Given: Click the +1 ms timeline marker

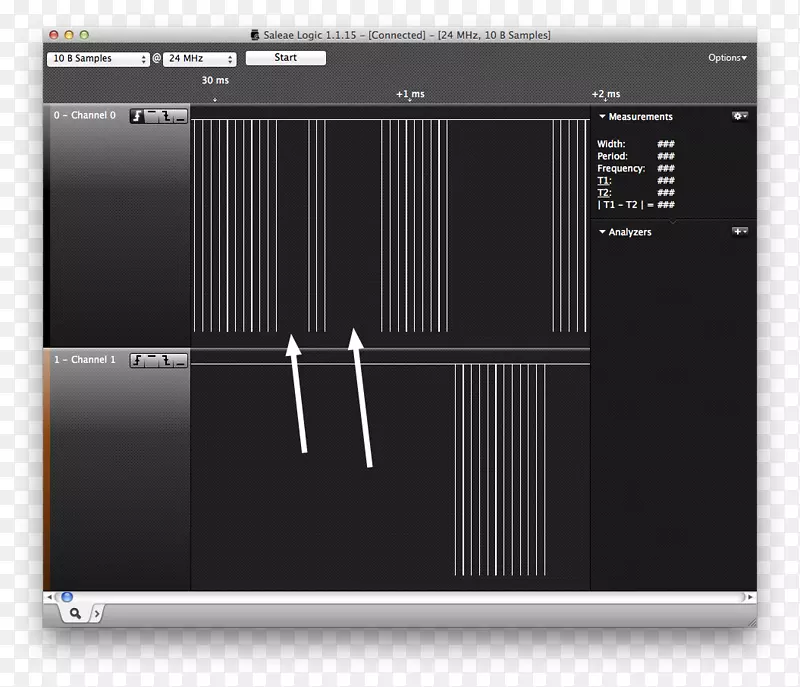Looking at the screenshot, I should coord(410,94).
